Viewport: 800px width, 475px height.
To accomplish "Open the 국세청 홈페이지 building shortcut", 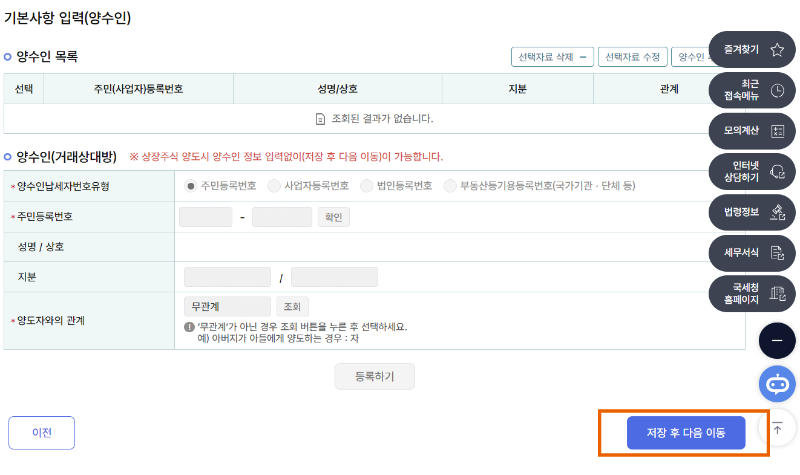I will pyautogui.click(x=752, y=293).
